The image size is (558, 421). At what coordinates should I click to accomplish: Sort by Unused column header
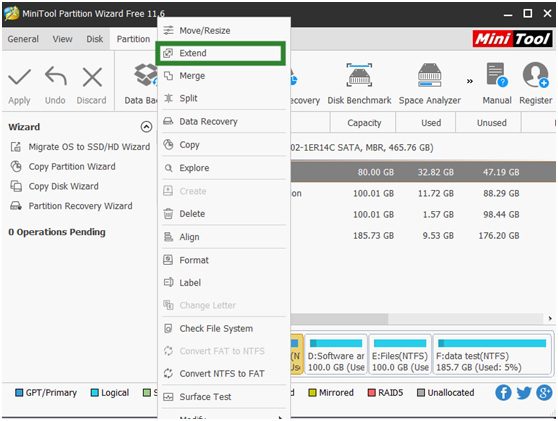click(x=489, y=123)
